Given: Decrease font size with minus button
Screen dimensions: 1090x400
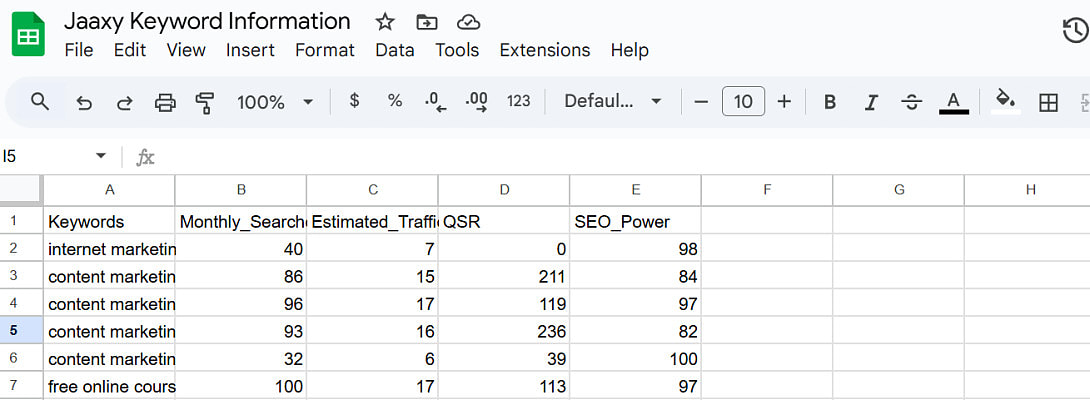Looking at the screenshot, I should tap(701, 102).
